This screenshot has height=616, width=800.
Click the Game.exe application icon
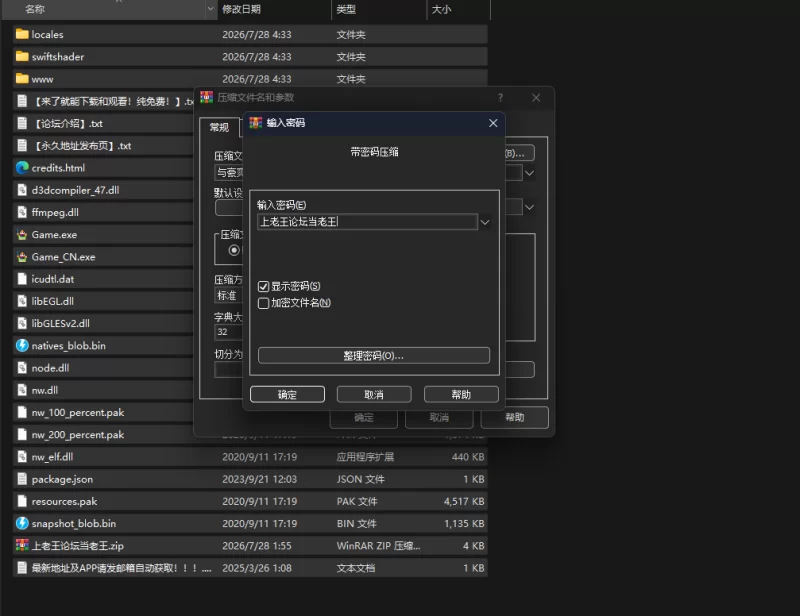tap(22, 234)
